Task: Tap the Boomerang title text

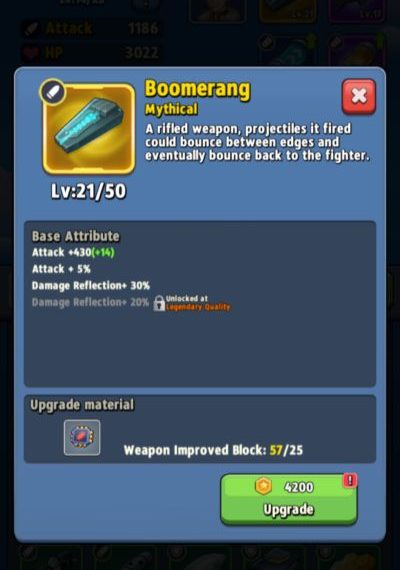Action: pyautogui.click(x=198, y=89)
